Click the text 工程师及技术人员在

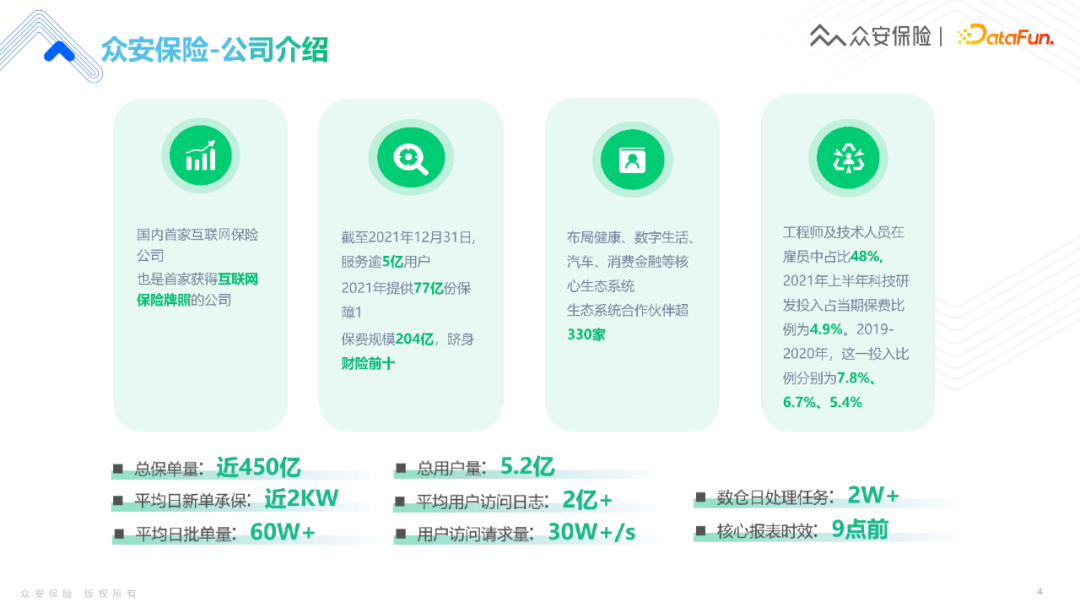pos(843,232)
